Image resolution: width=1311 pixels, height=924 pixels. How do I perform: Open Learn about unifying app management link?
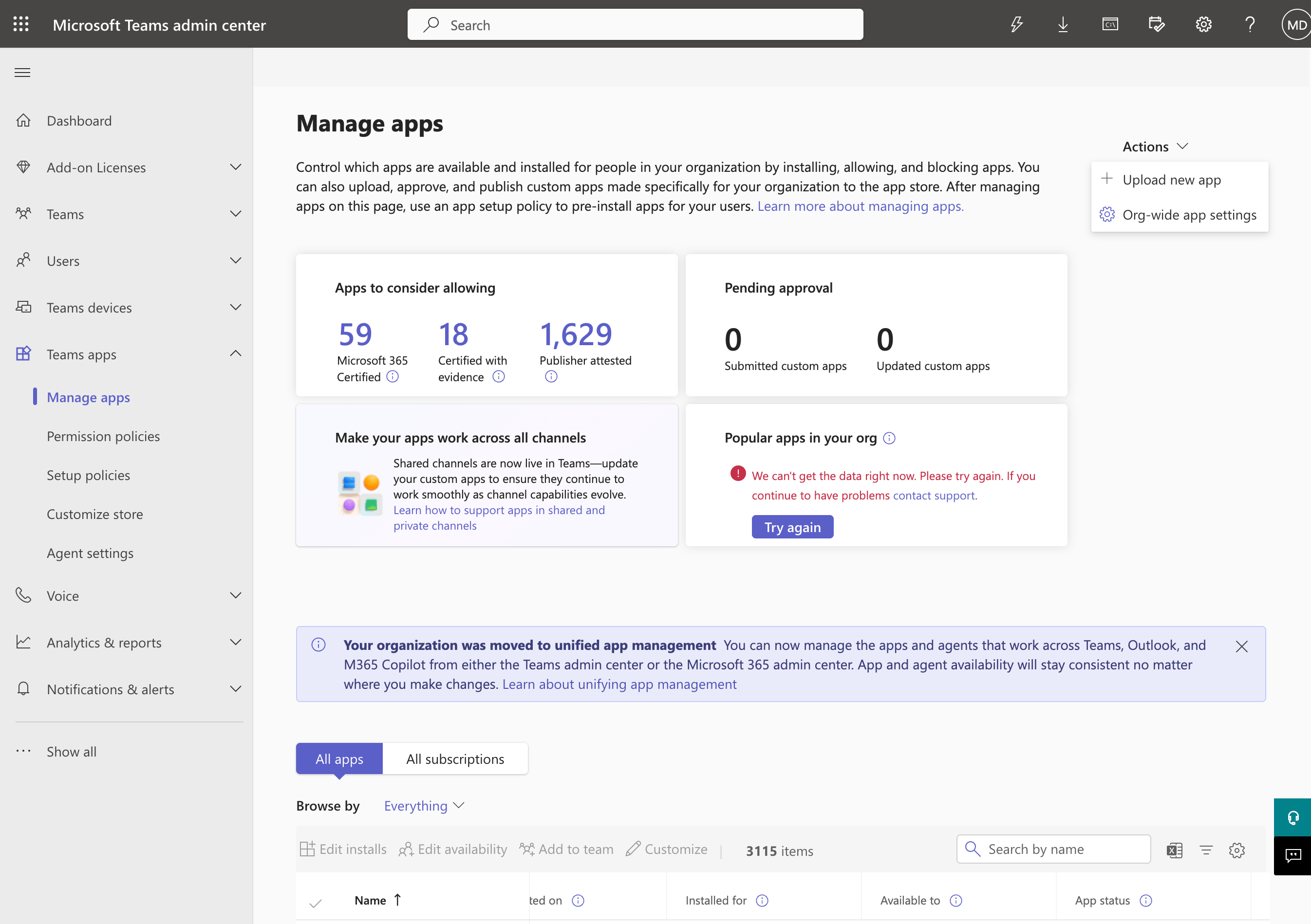click(x=619, y=684)
